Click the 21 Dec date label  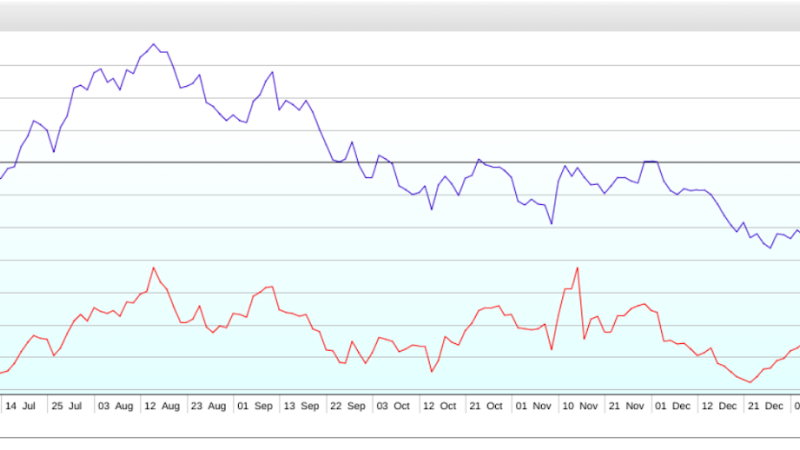point(765,407)
